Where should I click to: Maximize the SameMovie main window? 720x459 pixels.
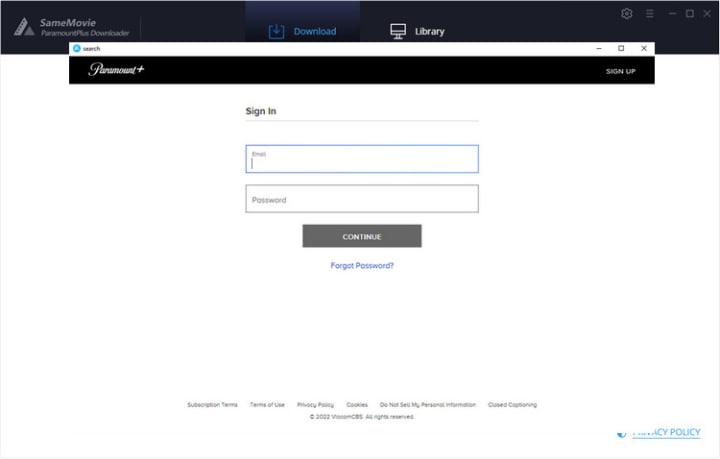click(690, 14)
